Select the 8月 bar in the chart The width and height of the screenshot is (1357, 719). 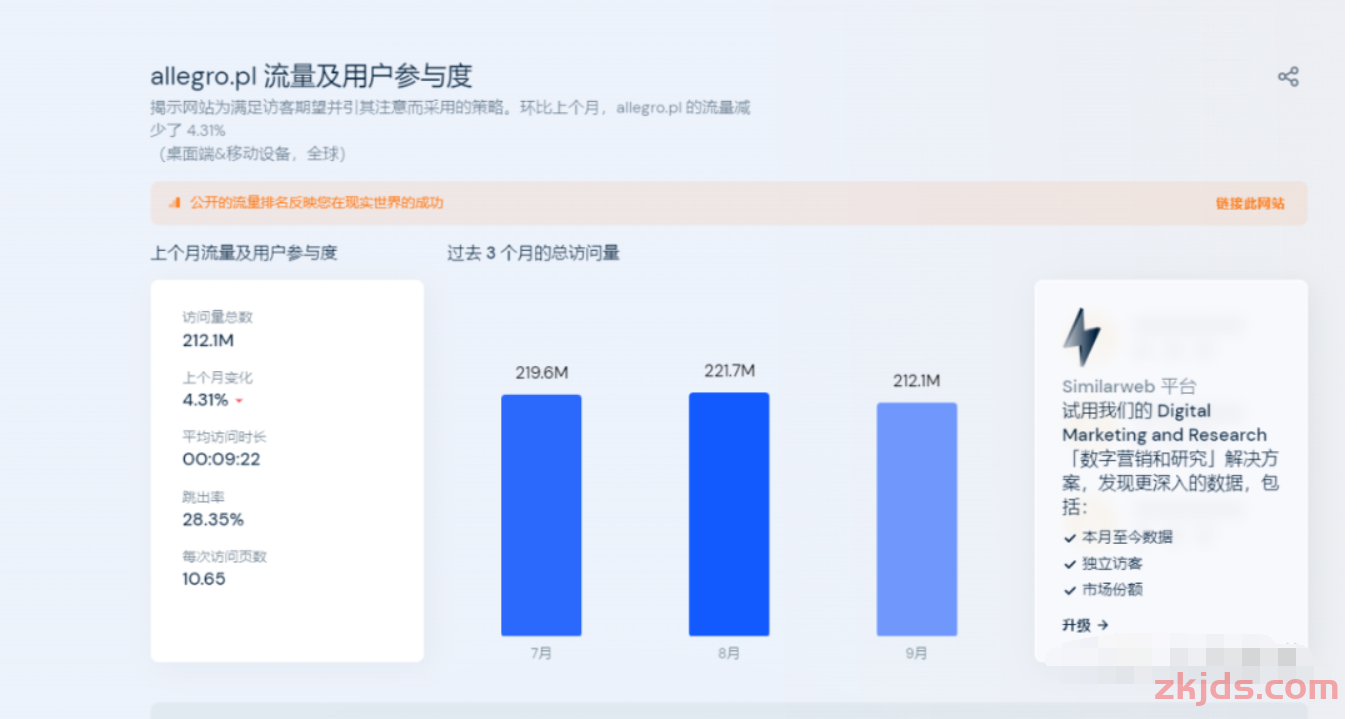coord(729,514)
